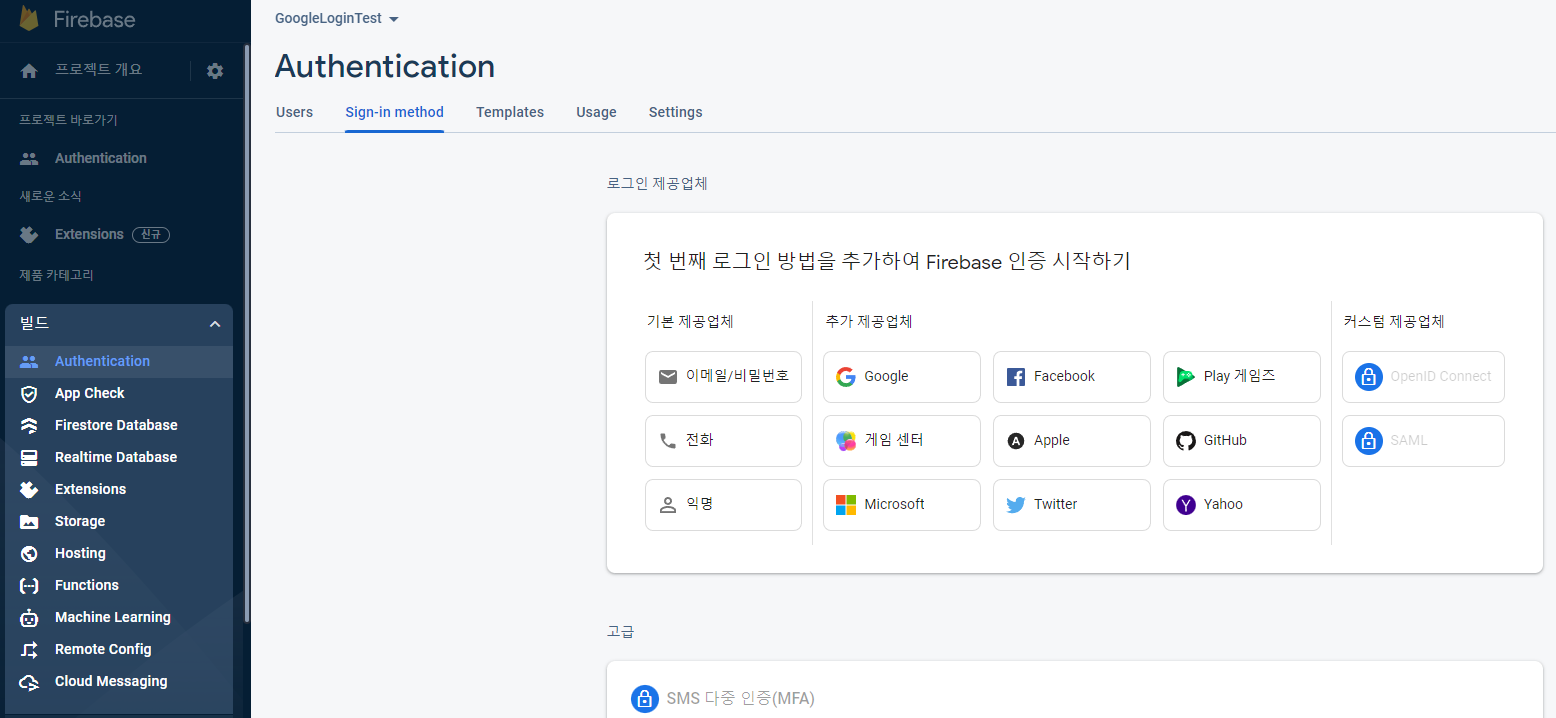Click the Game Center colorful icon
Screen dimensions: 1556x718
click(x=846, y=441)
